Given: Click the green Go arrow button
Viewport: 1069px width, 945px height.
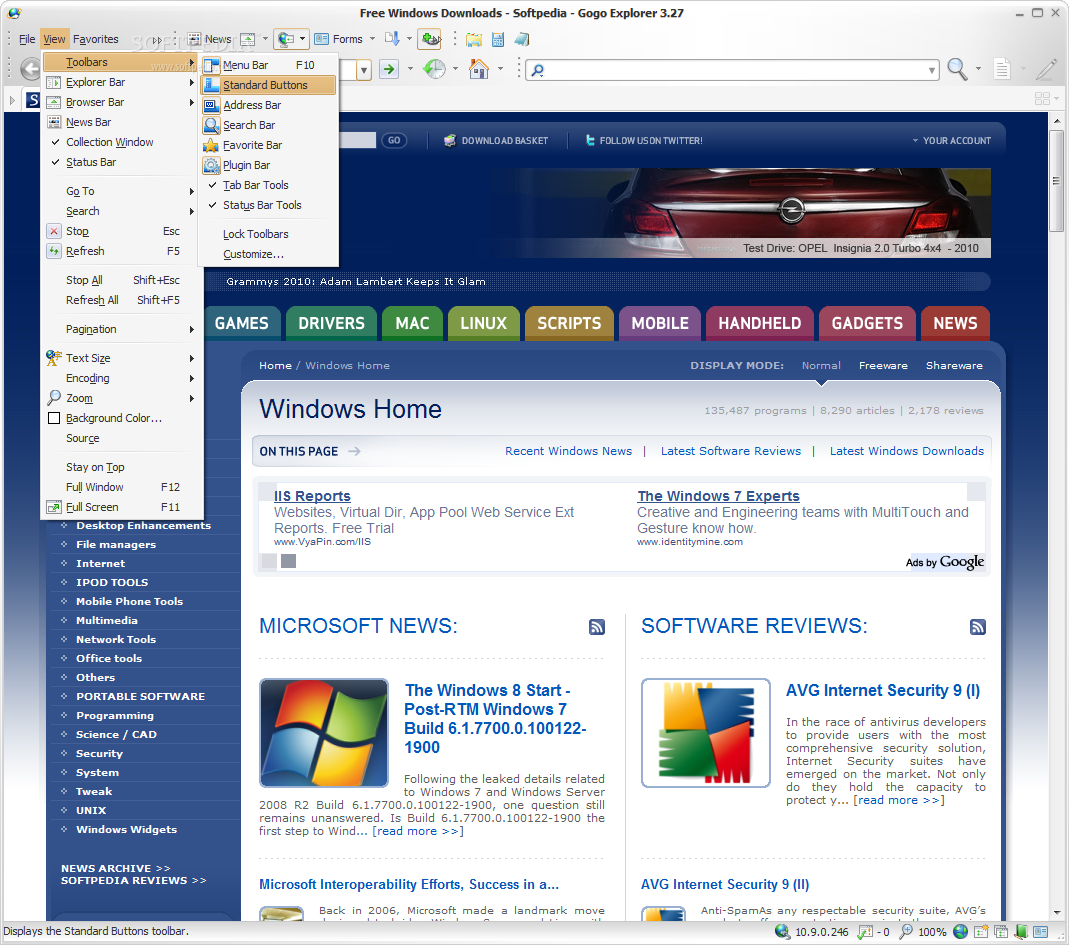Looking at the screenshot, I should pos(389,69).
